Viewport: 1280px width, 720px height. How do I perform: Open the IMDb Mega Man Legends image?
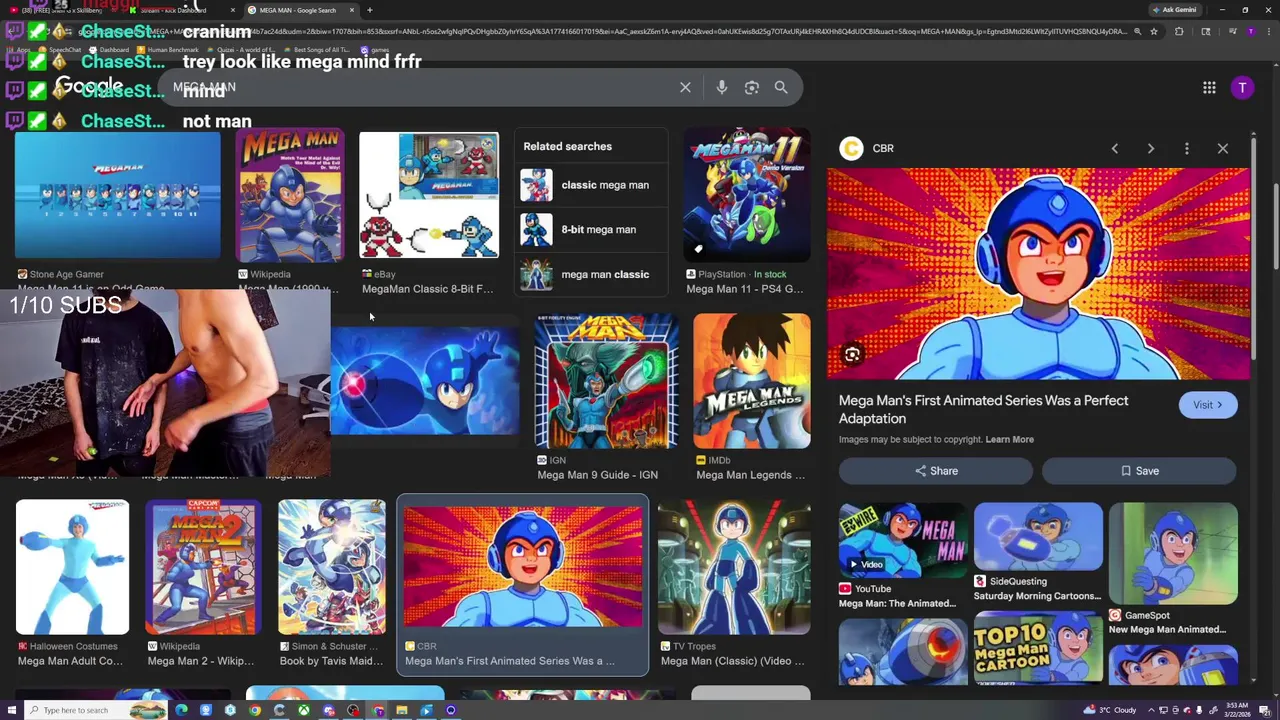tap(752, 381)
